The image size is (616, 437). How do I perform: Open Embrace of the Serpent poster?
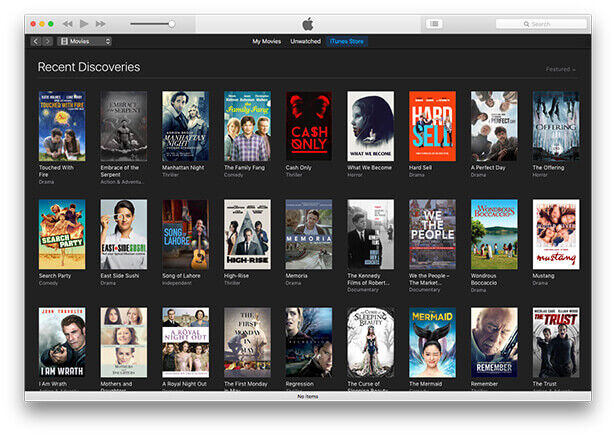(124, 126)
